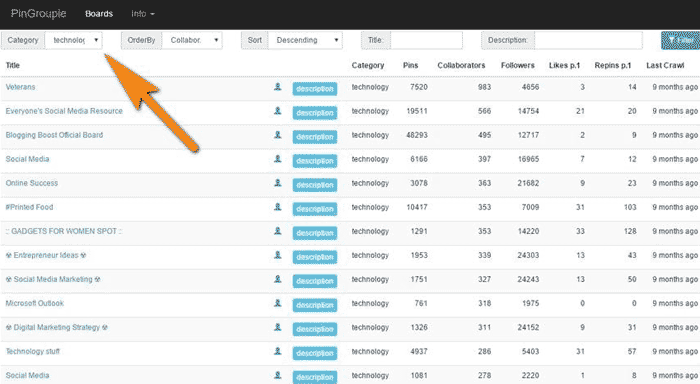Select collaborators value 983
The width and height of the screenshot is (700, 384).
click(484, 87)
